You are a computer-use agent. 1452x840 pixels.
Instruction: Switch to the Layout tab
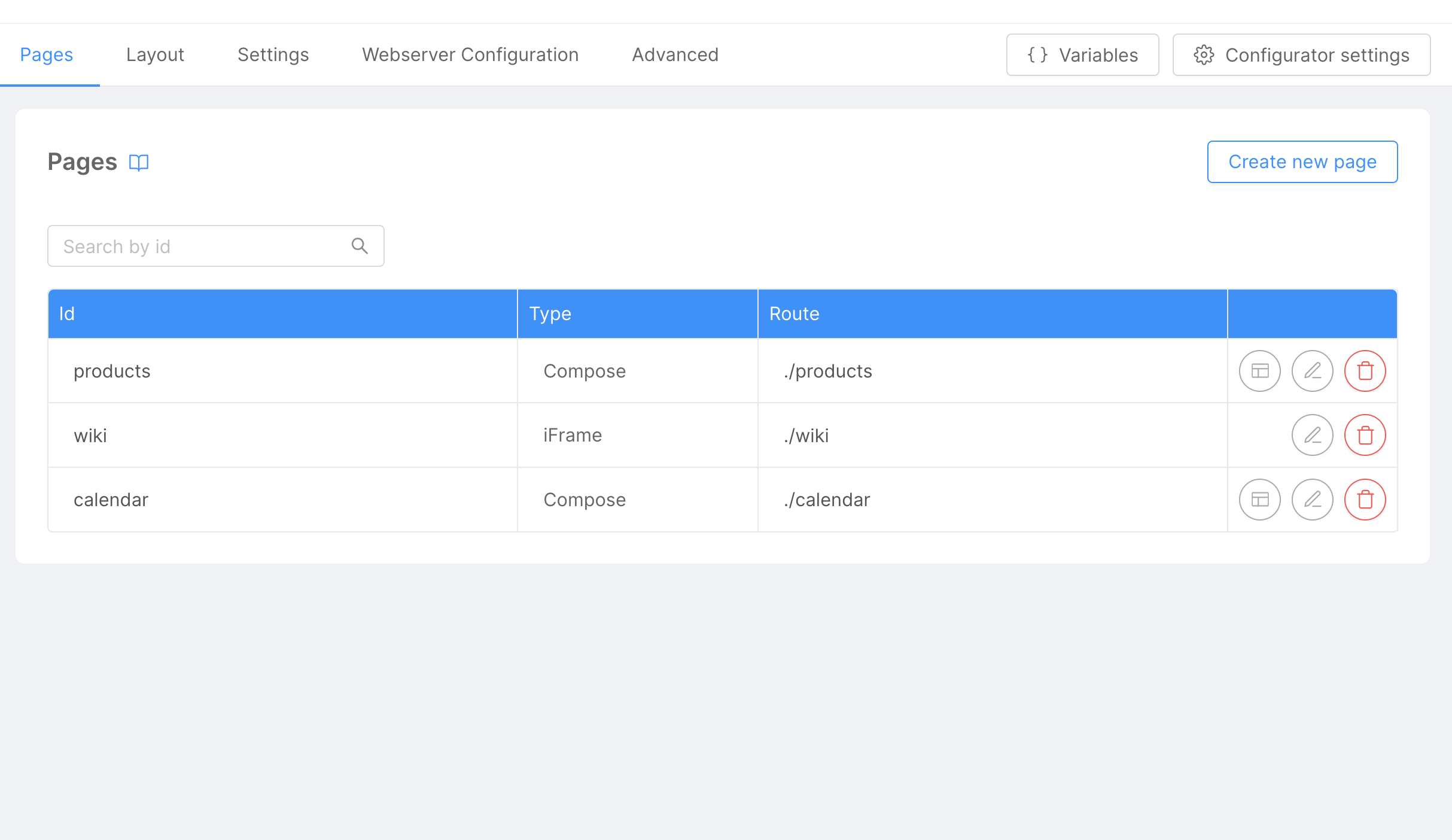click(x=154, y=54)
